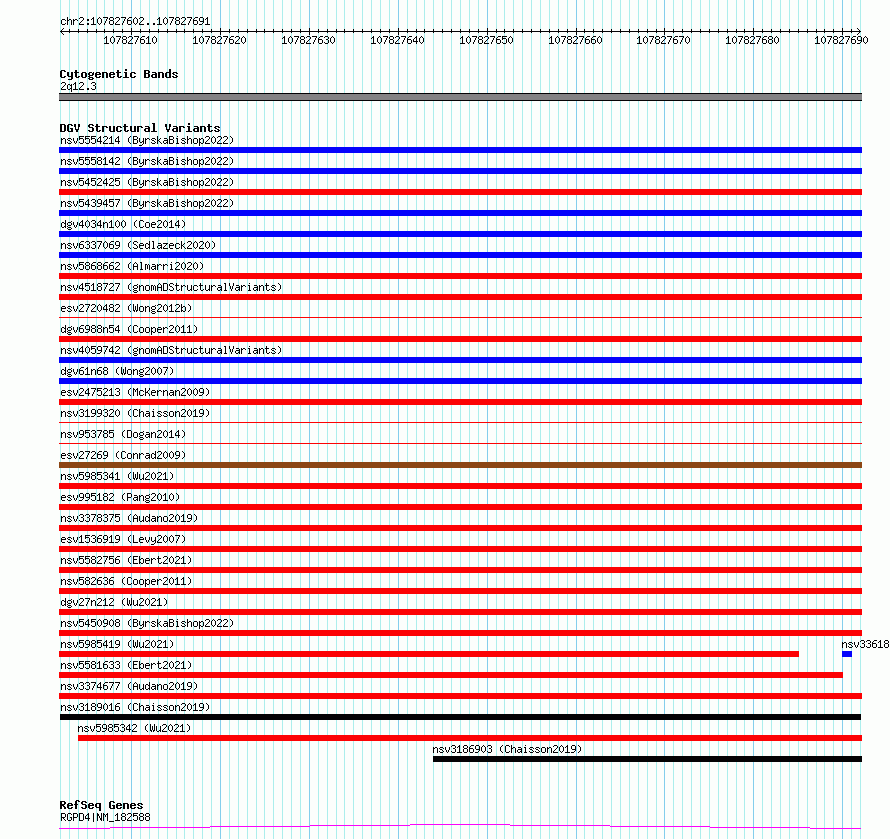Screen dimensions: 890x839
Task: Open variant dgv4034n100 (Coe2014)
Action: [123, 224]
